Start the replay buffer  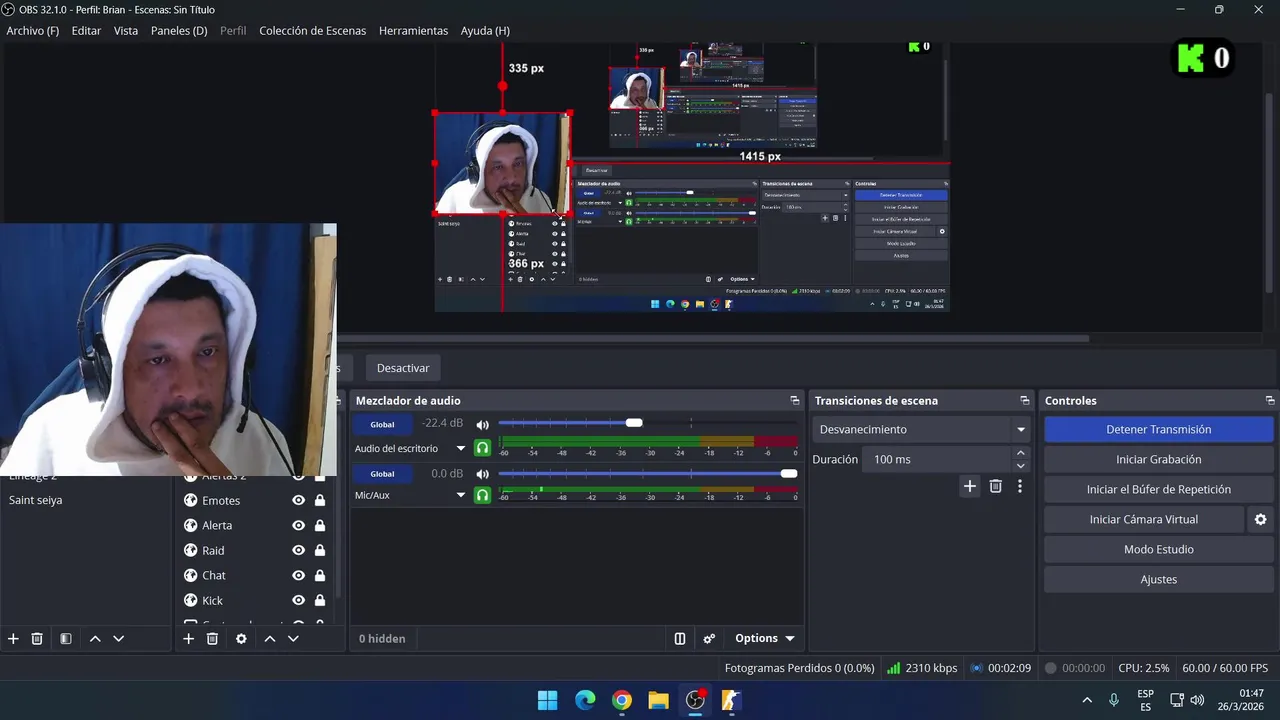click(x=1159, y=489)
